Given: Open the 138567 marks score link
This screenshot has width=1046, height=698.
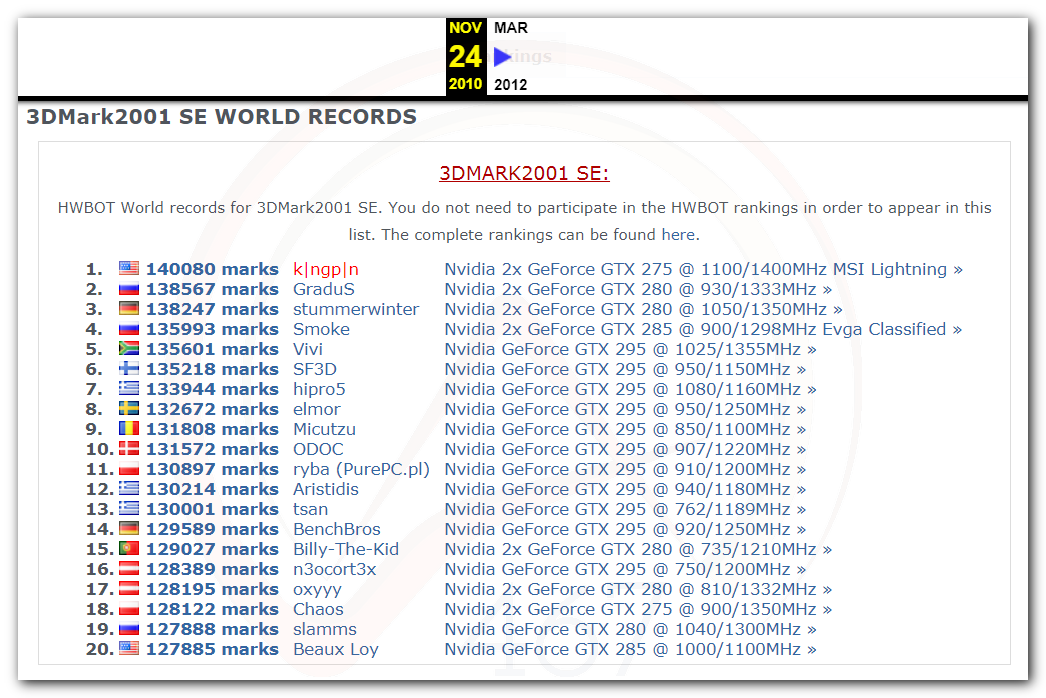Looking at the screenshot, I should point(212,289).
